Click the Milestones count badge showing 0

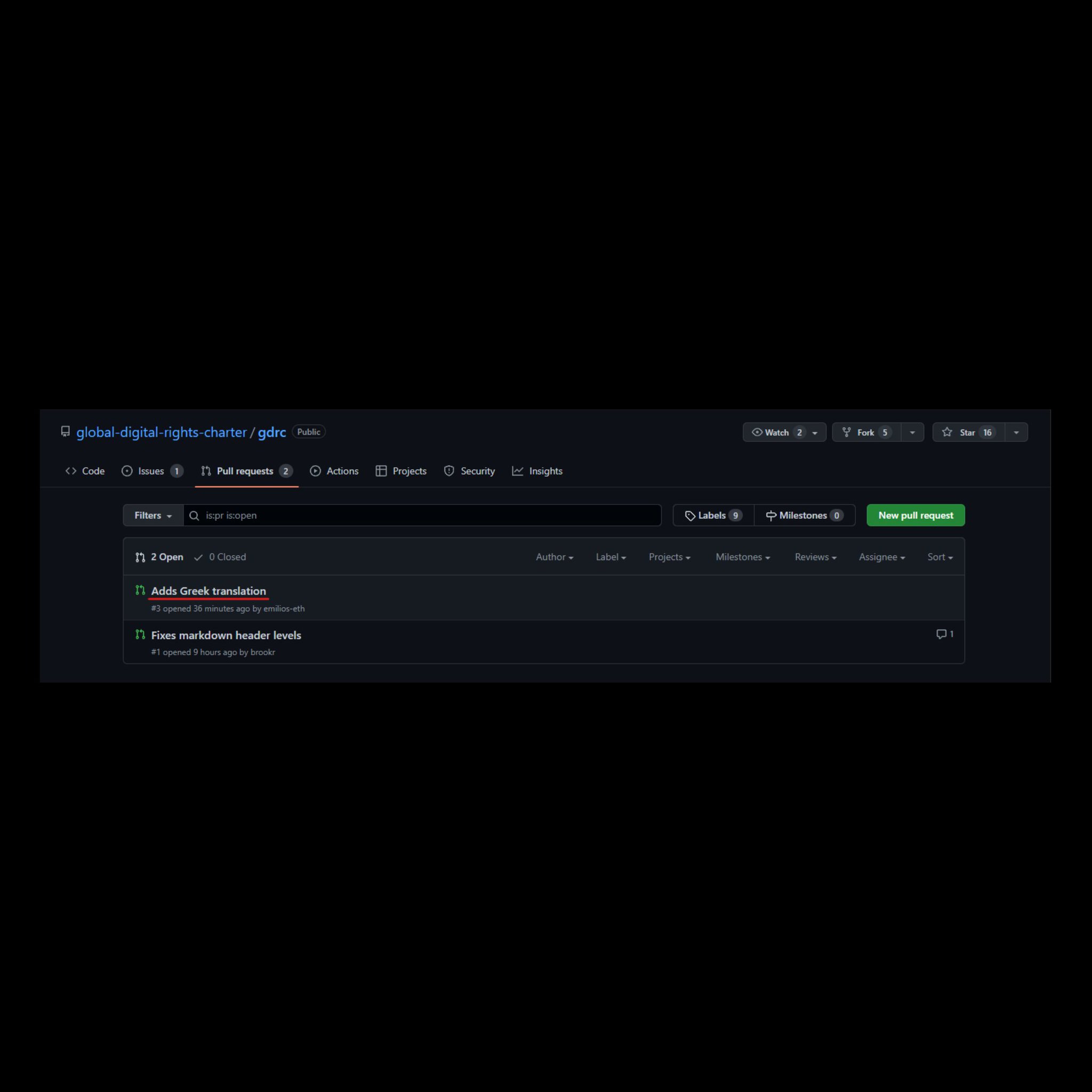point(837,516)
